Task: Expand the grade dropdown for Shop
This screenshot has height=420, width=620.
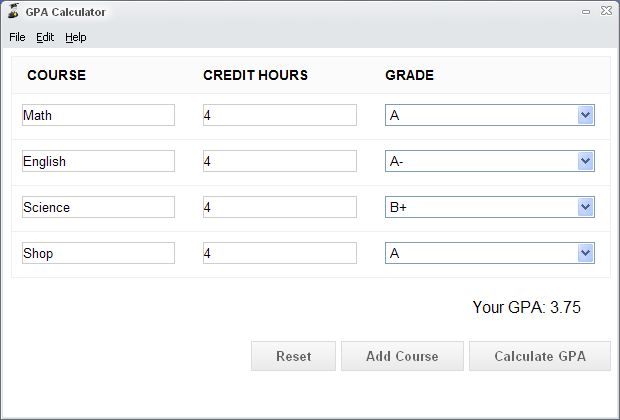Action: point(586,253)
